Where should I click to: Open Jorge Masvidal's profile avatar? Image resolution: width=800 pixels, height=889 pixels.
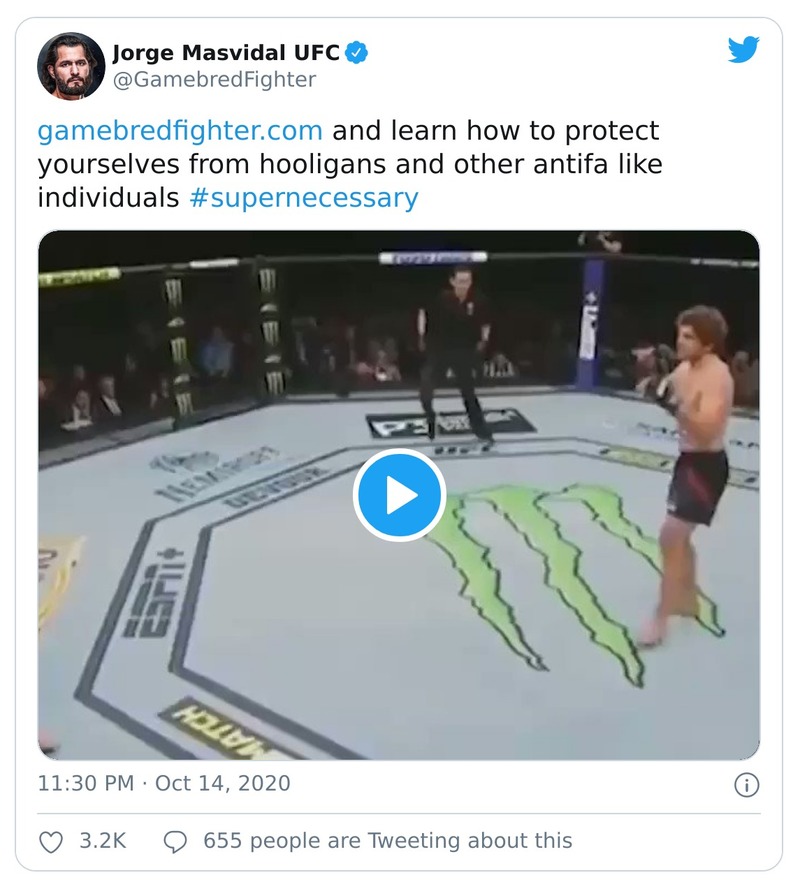pos(71,65)
